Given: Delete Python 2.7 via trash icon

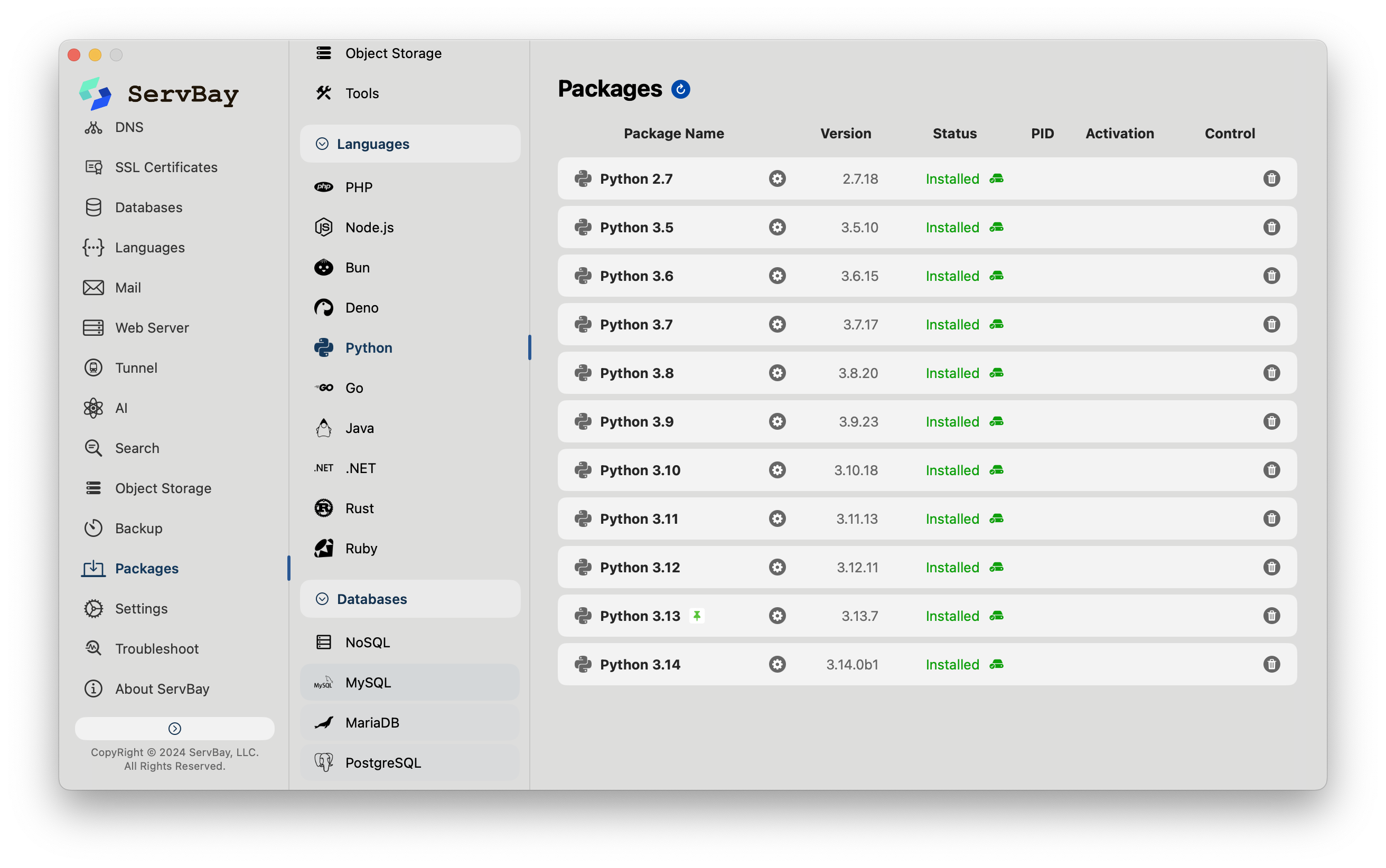Looking at the screenshot, I should pos(1271,178).
